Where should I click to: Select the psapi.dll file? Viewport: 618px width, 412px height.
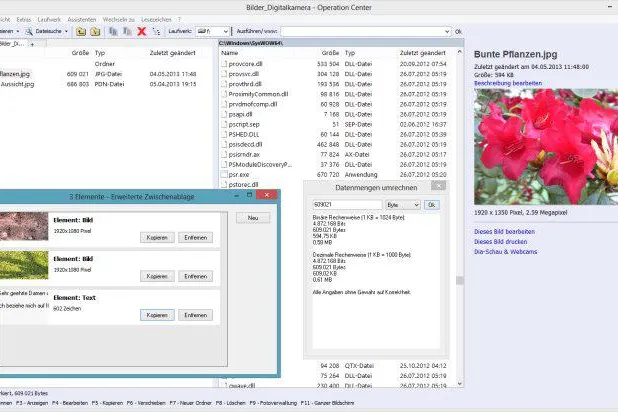(x=240, y=114)
